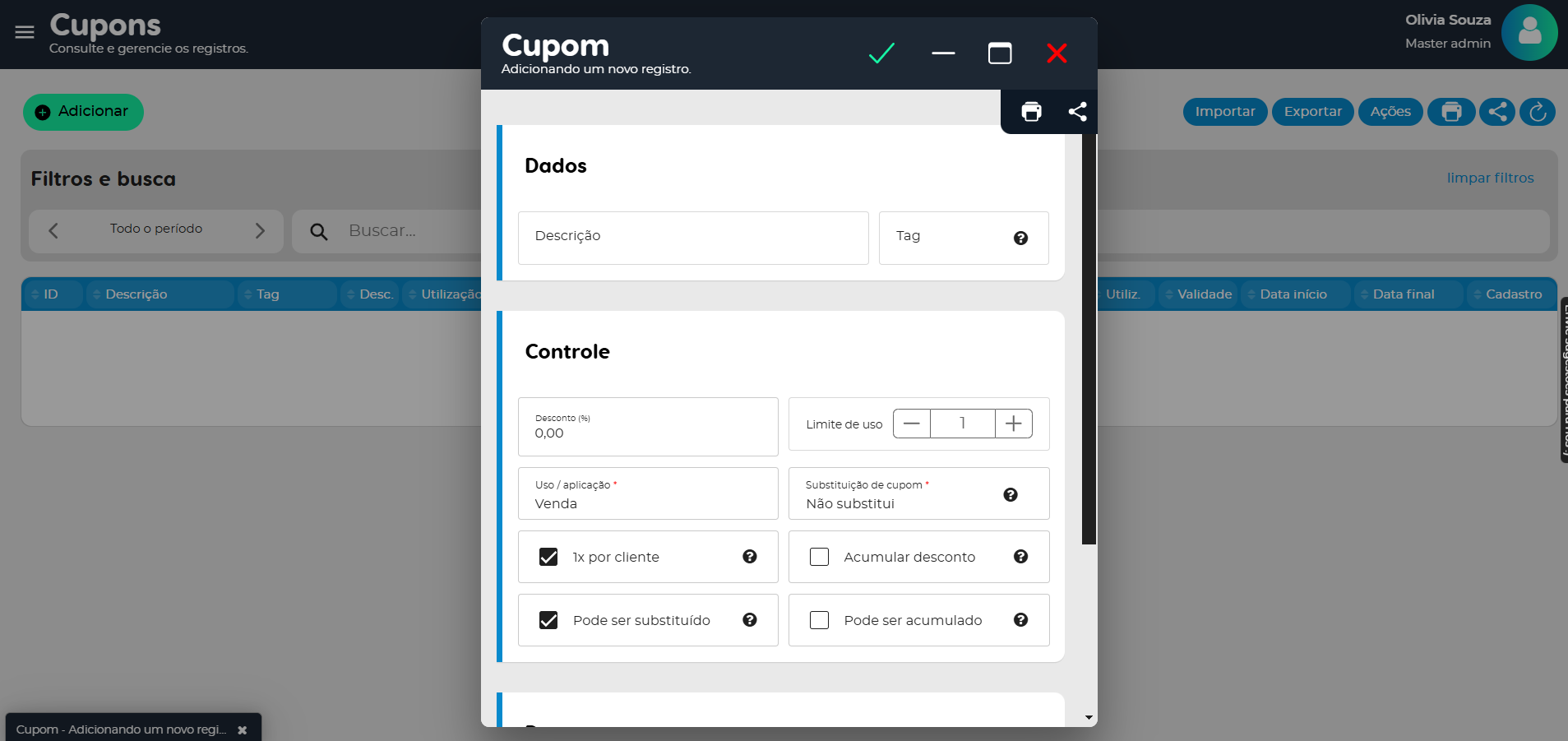Click the help icon beside the Tag field

click(1020, 239)
